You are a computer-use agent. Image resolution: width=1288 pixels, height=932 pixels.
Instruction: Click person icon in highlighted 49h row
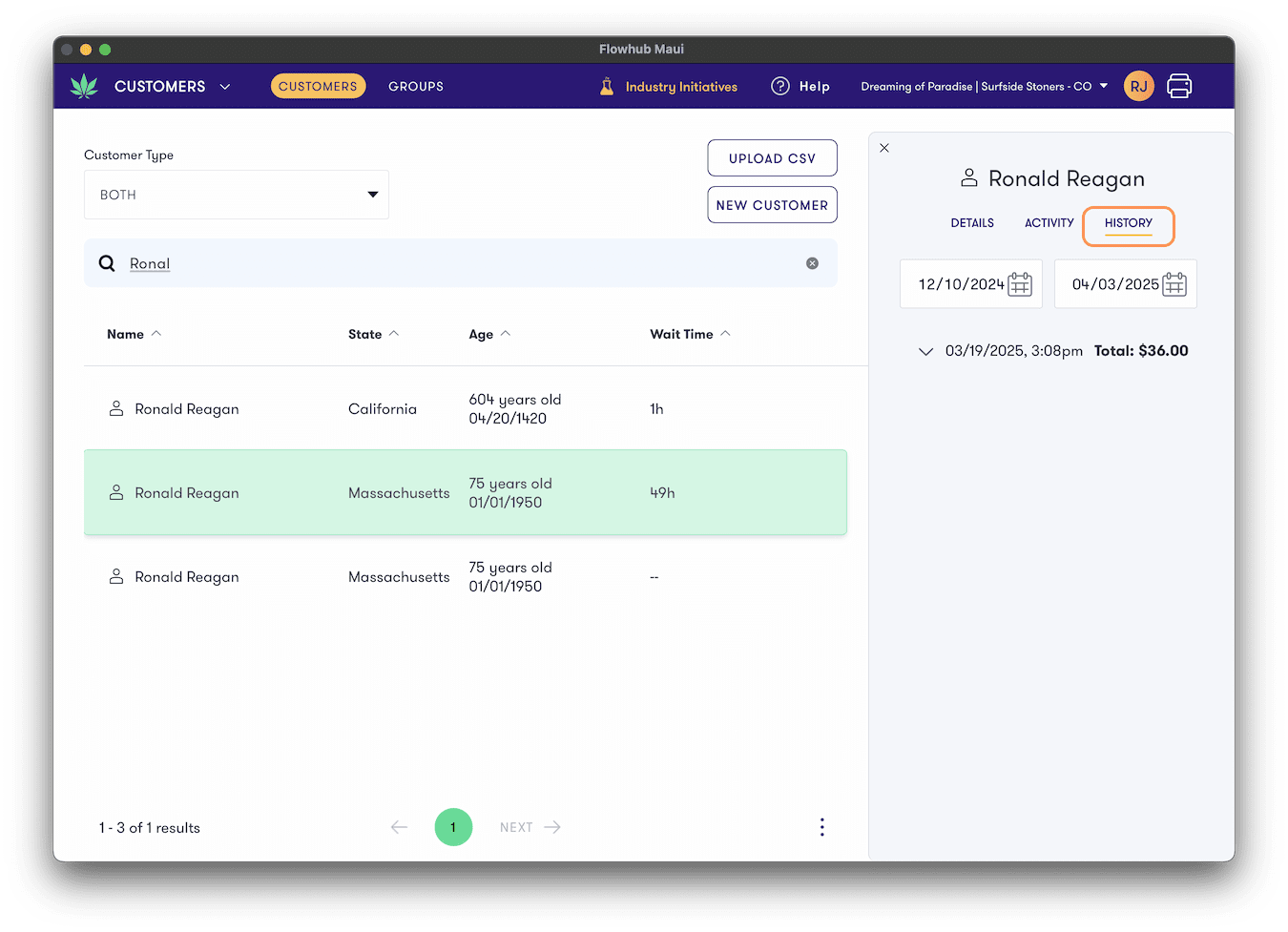(x=116, y=492)
